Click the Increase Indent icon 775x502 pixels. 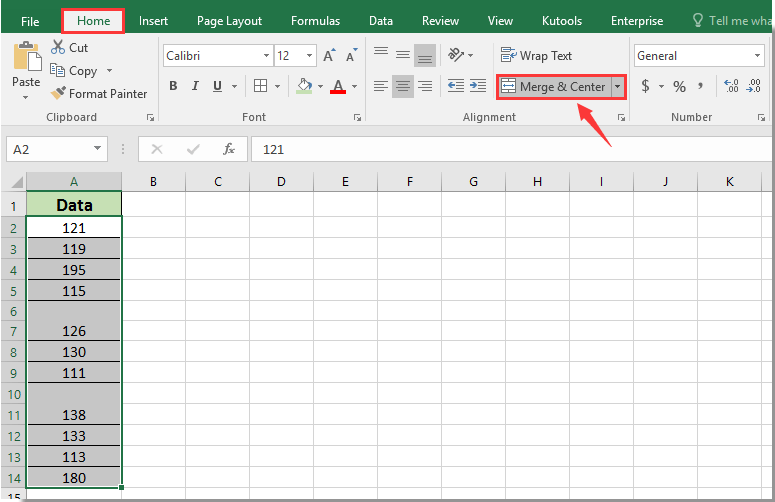pos(477,86)
